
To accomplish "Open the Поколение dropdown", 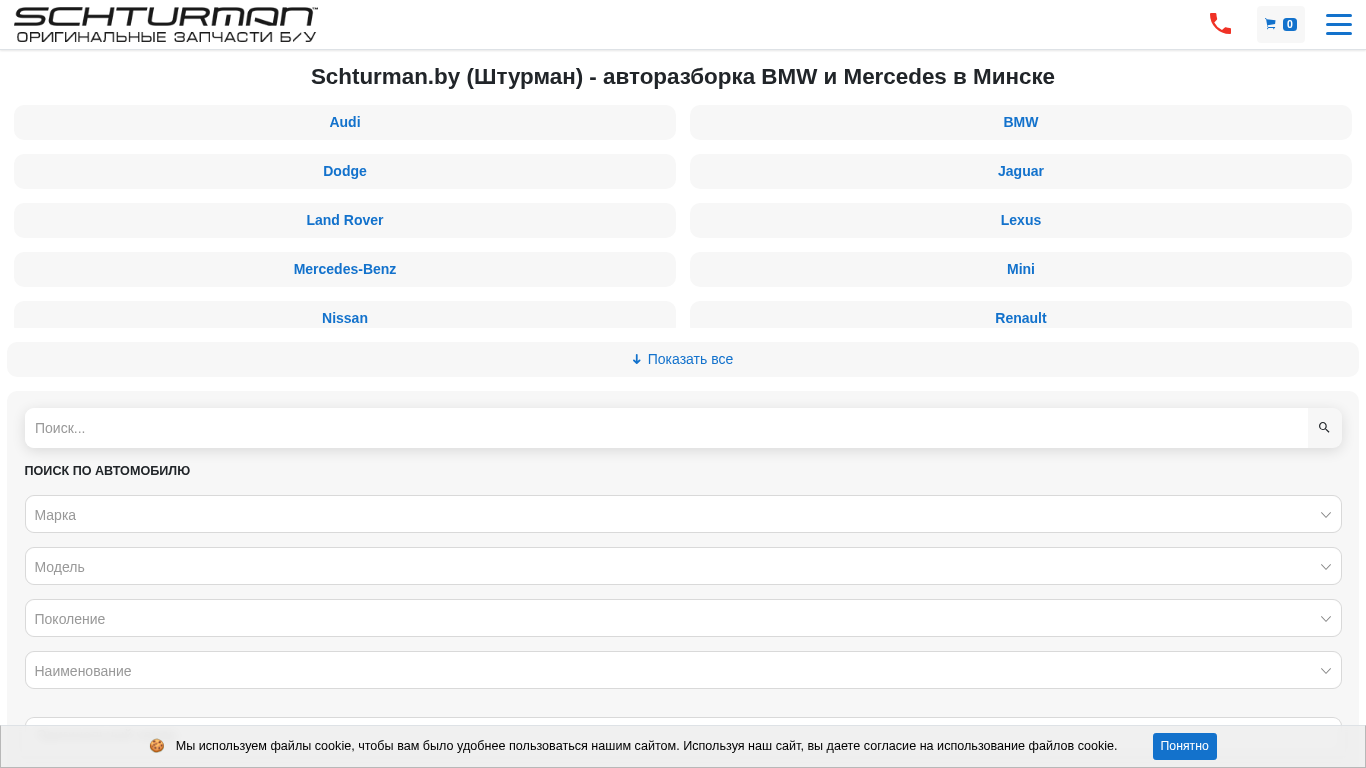I will pyautogui.click(x=683, y=618).
